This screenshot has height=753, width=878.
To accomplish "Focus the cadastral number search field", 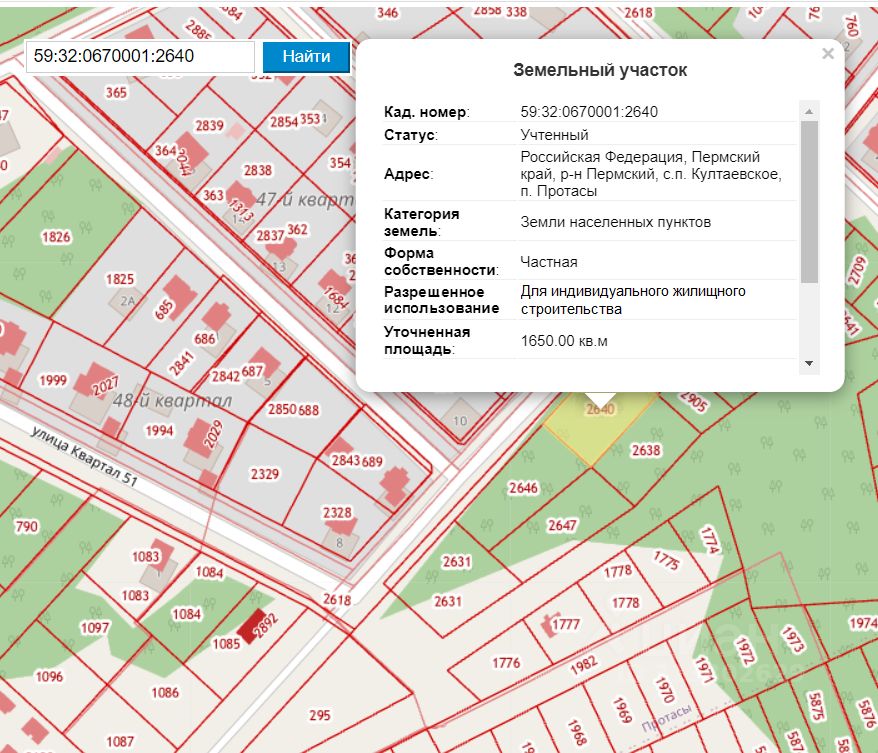I will (x=140, y=57).
